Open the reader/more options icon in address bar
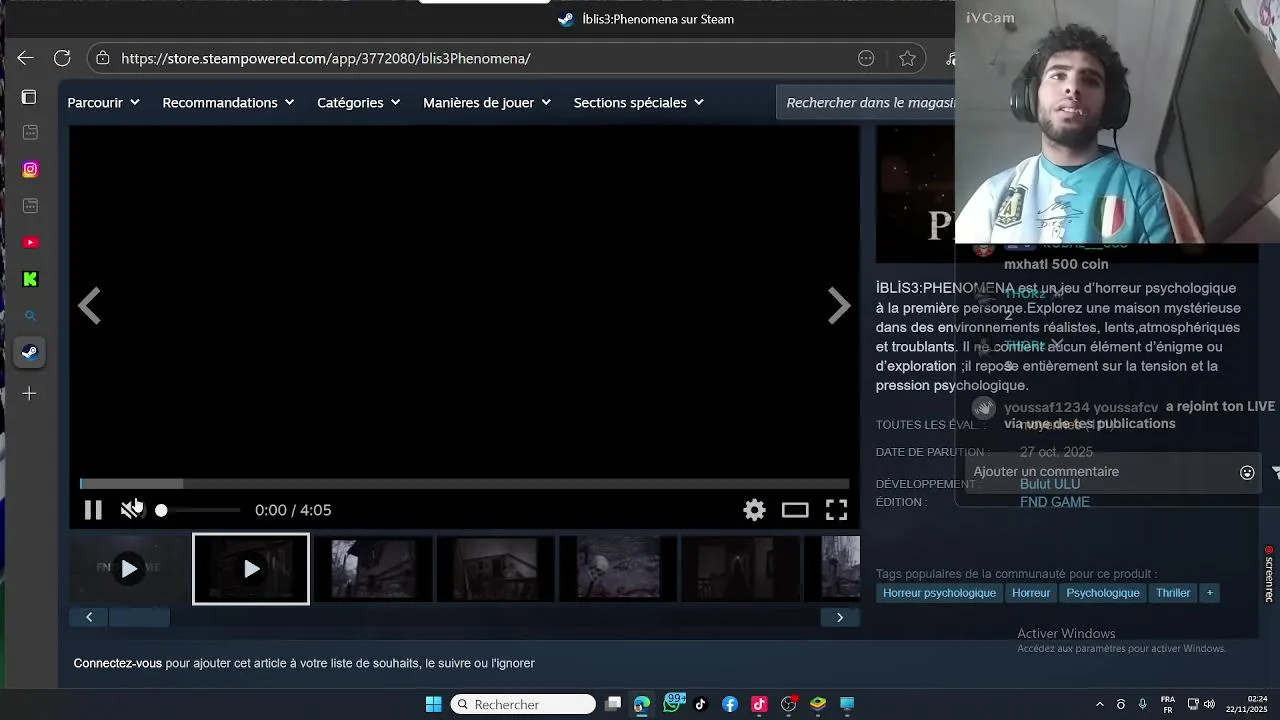 [x=866, y=58]
